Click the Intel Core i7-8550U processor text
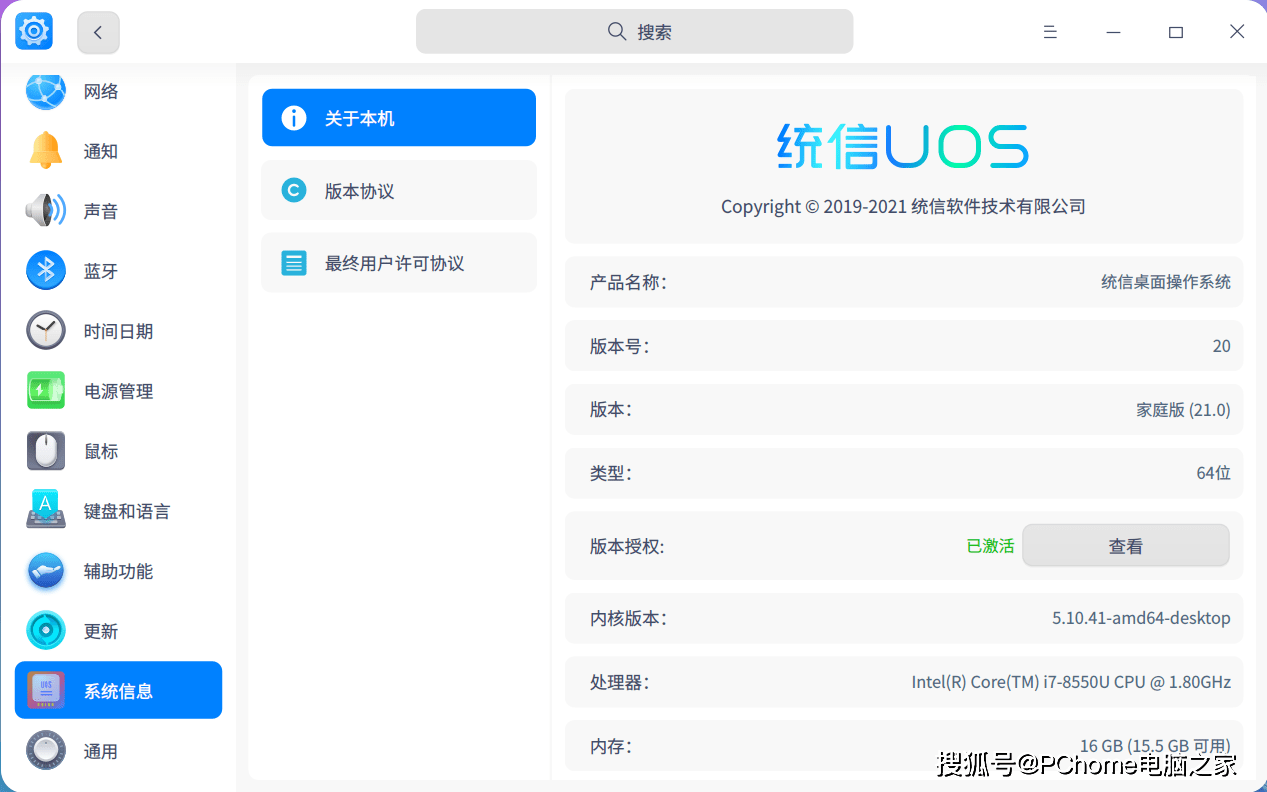Image resolution: width=1267 pixels, height=792 pixels. (x=1071, y=682)
